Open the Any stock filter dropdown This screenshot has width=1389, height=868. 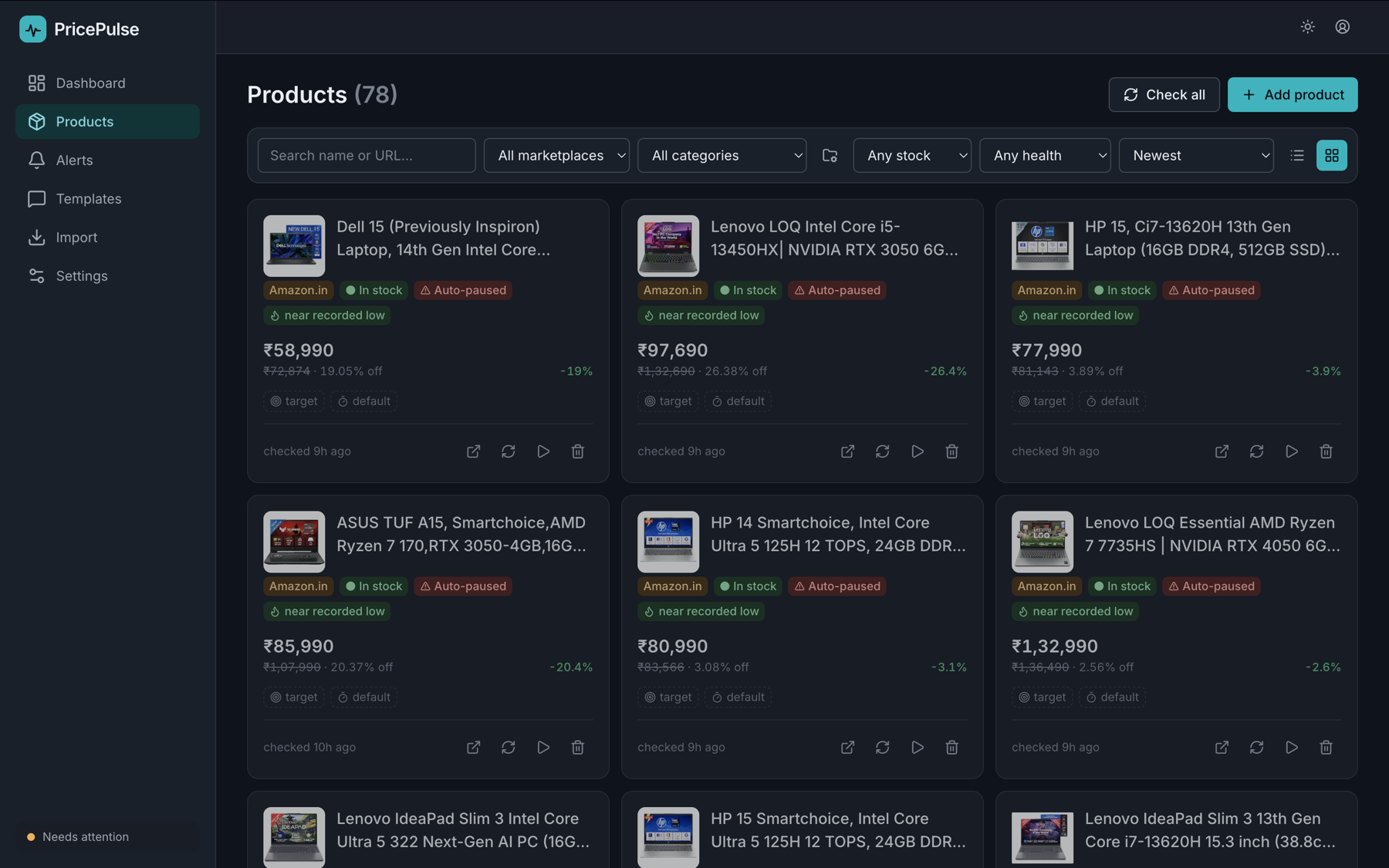pyautogui.click(x=912, y=155)
